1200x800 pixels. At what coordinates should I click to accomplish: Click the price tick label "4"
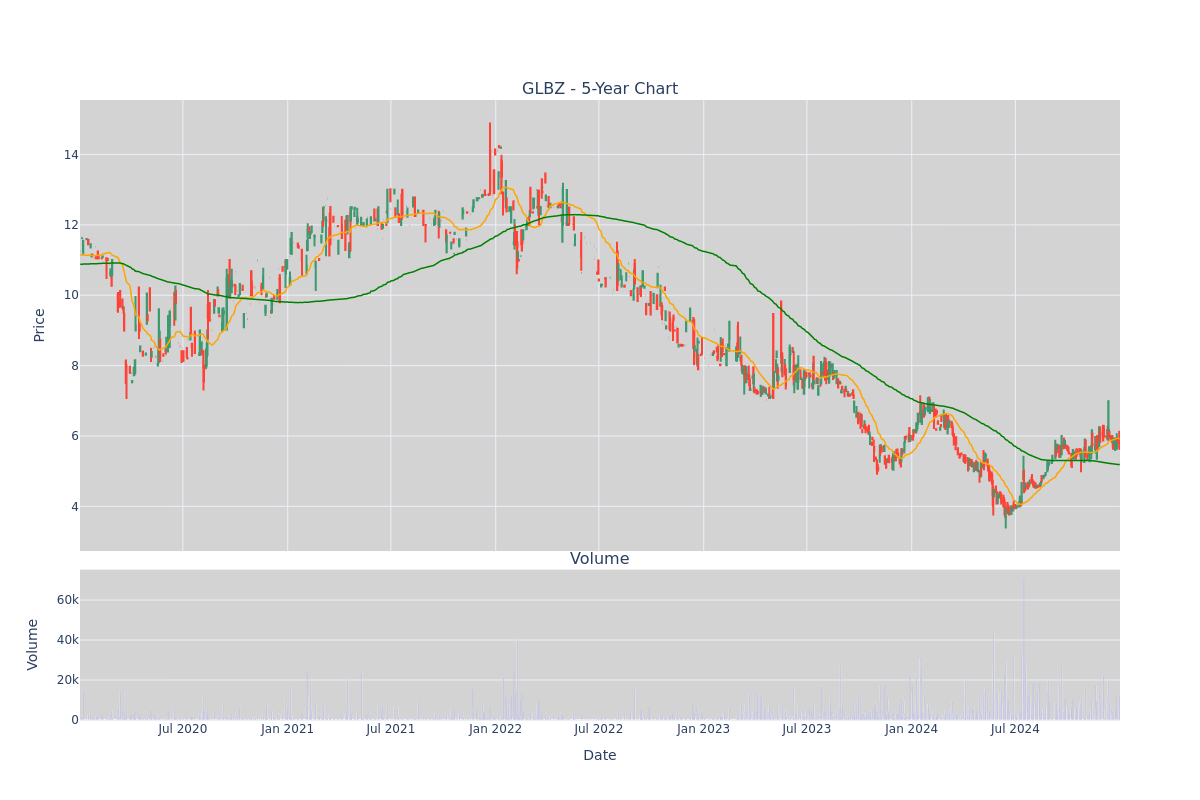(x=75, y=507)
